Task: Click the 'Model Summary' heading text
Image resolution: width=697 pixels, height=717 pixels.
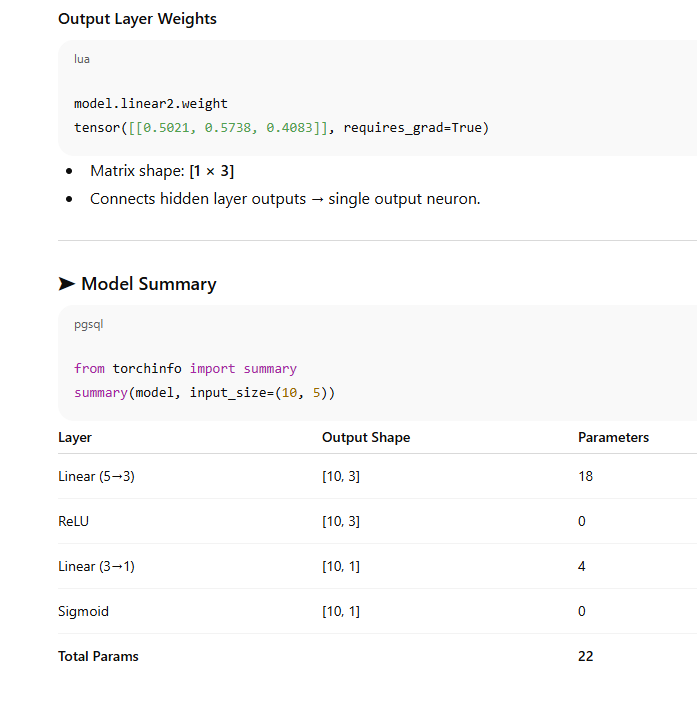Action: (148, 284)
